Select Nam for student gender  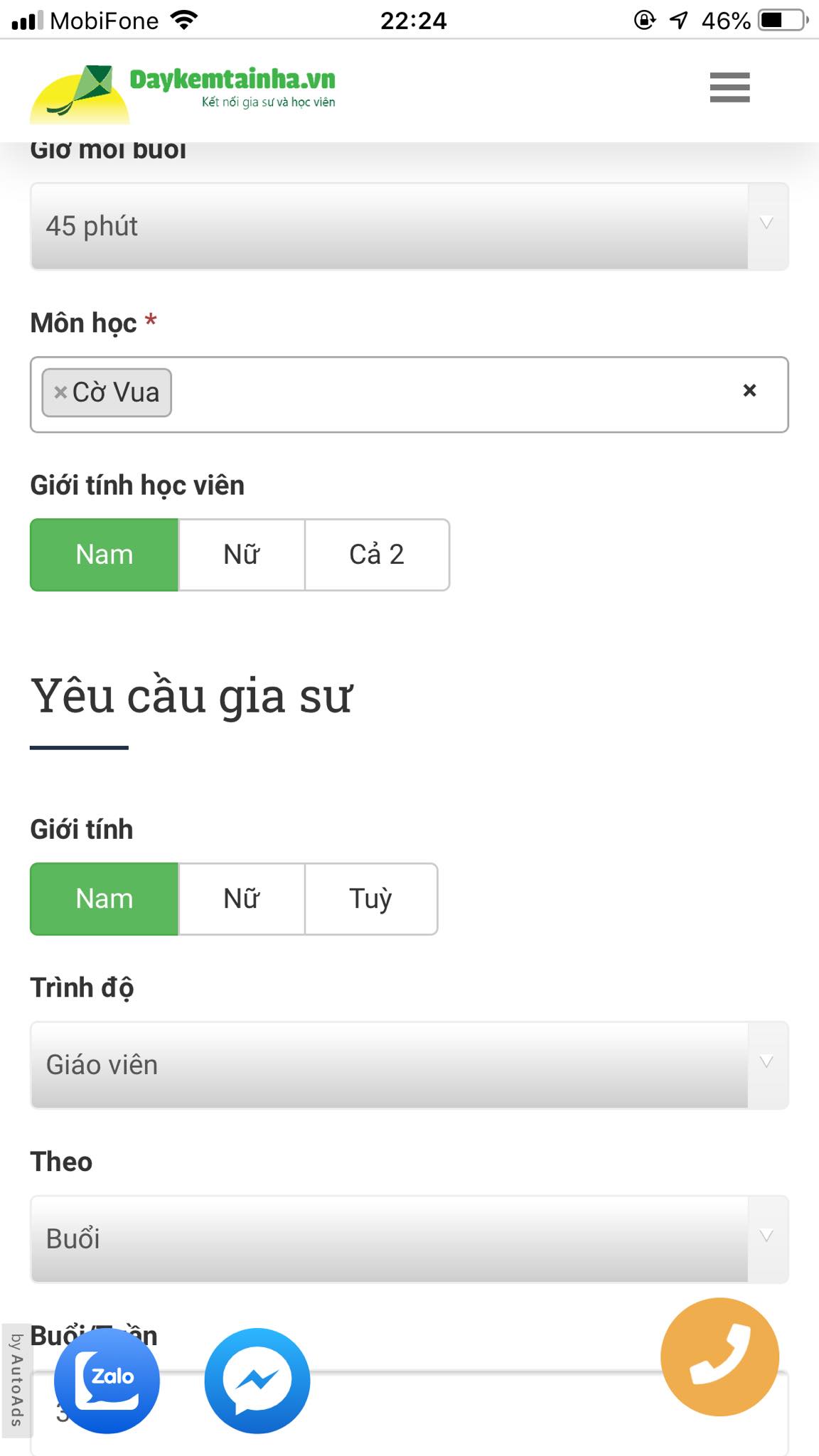[x=105, y=555]
